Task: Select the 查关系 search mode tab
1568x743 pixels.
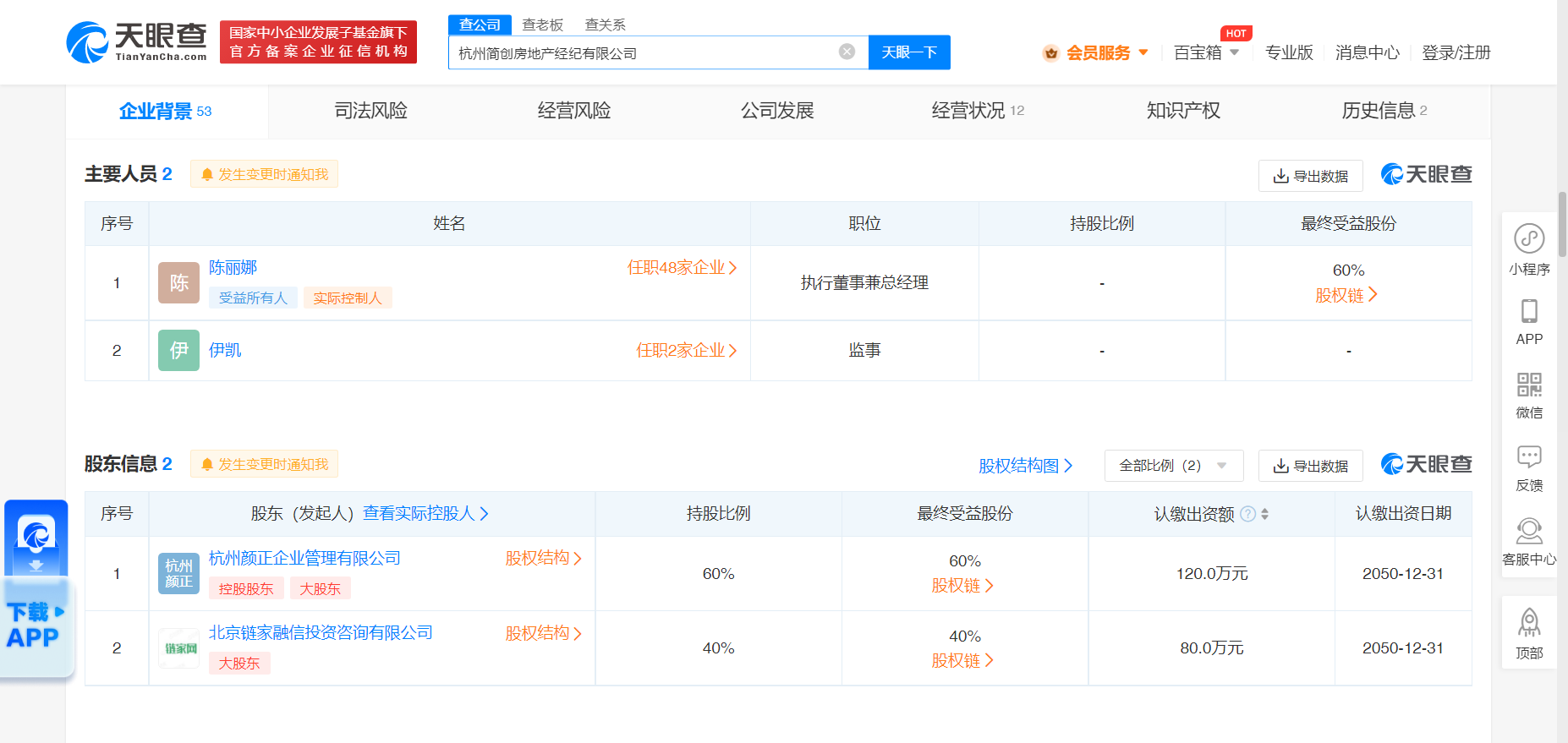Action: (605, 25)
